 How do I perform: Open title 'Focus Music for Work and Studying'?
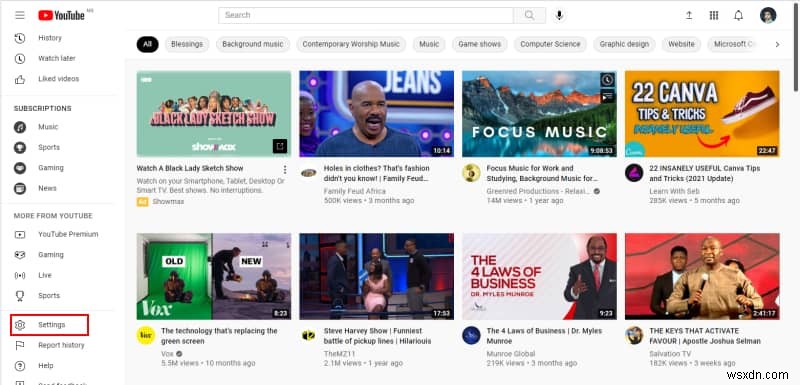tap(542, 173)
